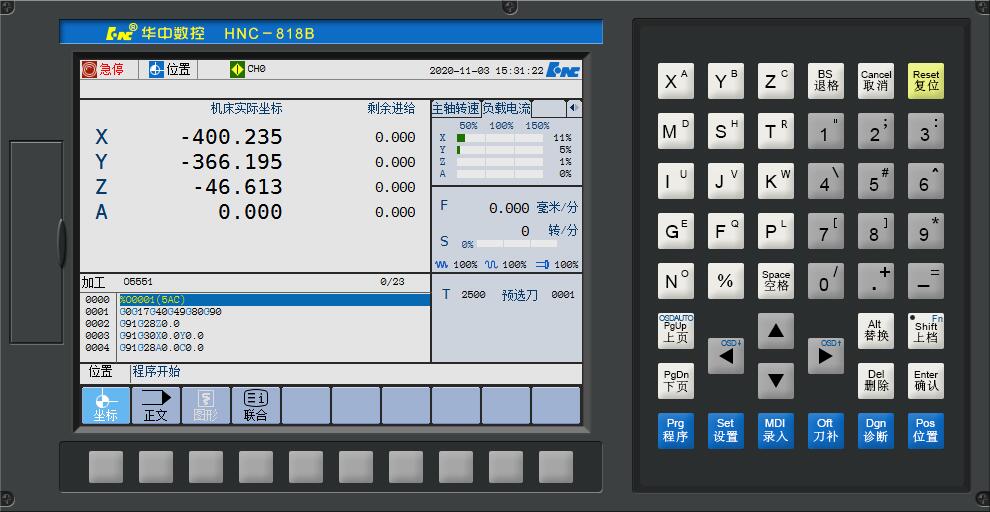Toggle the Alt 替换 replace key

[875, 330]
